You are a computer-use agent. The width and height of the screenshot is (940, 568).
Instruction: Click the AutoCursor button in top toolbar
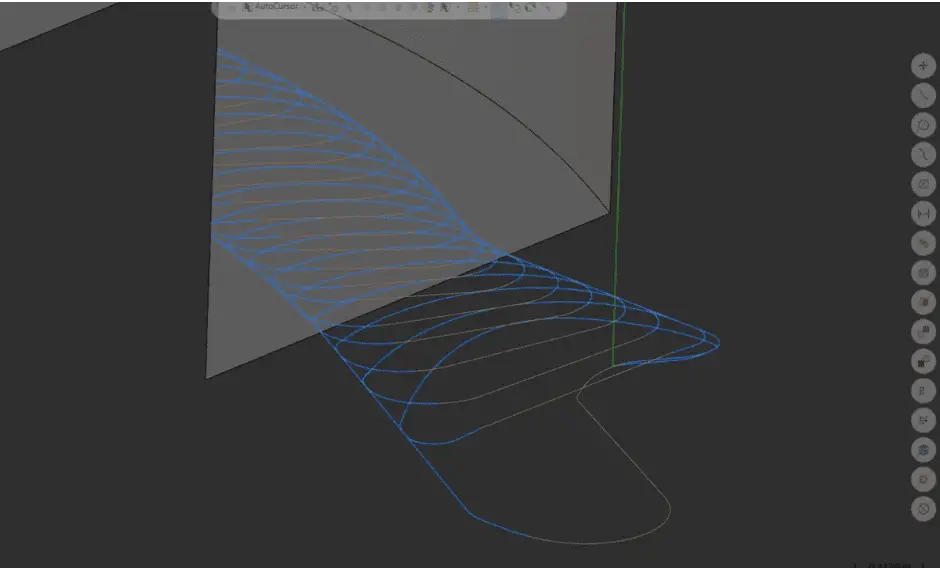270,7
